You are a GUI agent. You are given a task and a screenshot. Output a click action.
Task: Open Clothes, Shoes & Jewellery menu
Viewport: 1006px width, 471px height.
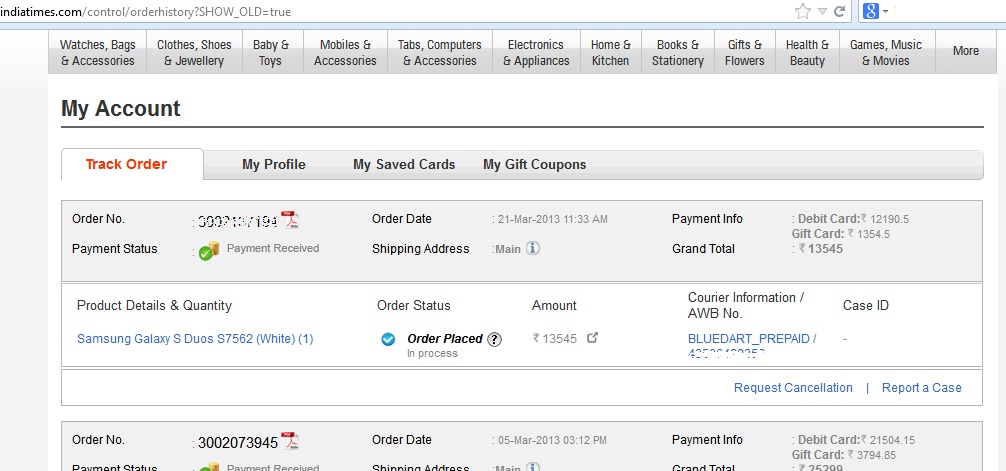(x=194, y=53)
